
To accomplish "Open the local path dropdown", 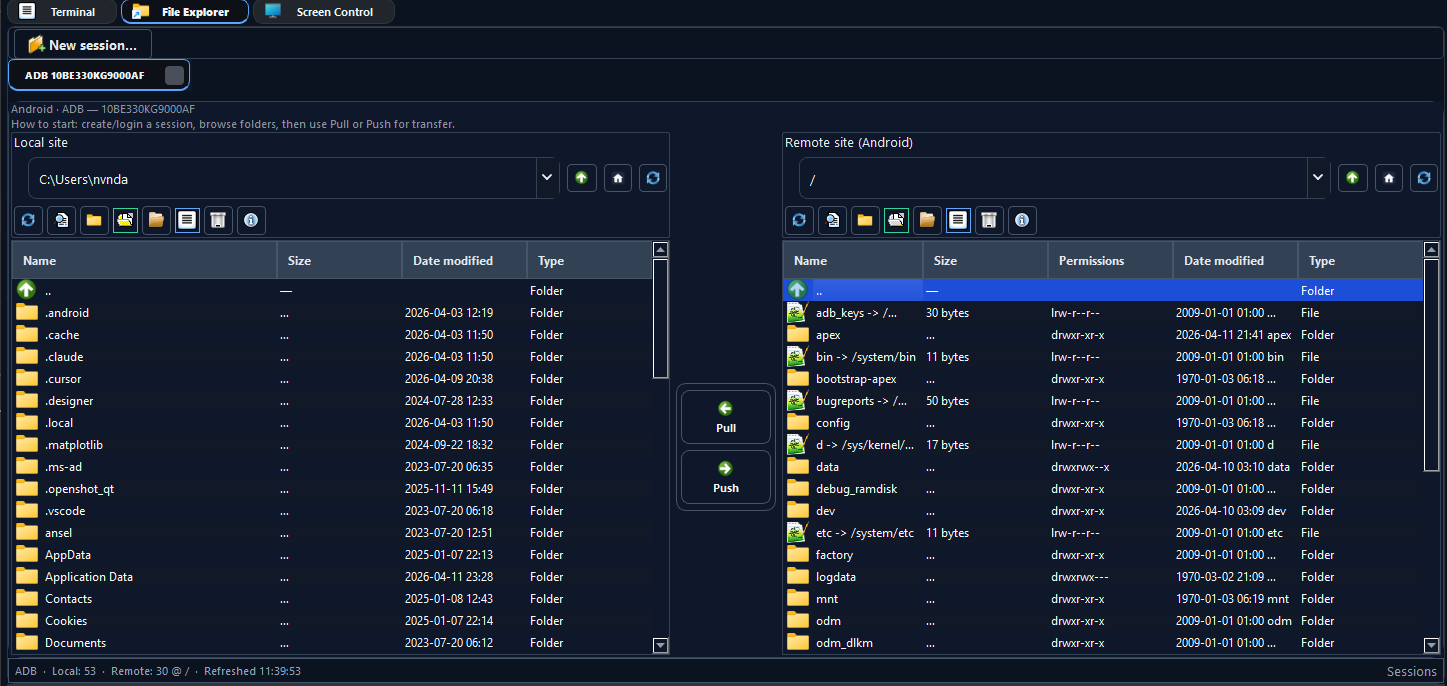I will tap(546, 177).
